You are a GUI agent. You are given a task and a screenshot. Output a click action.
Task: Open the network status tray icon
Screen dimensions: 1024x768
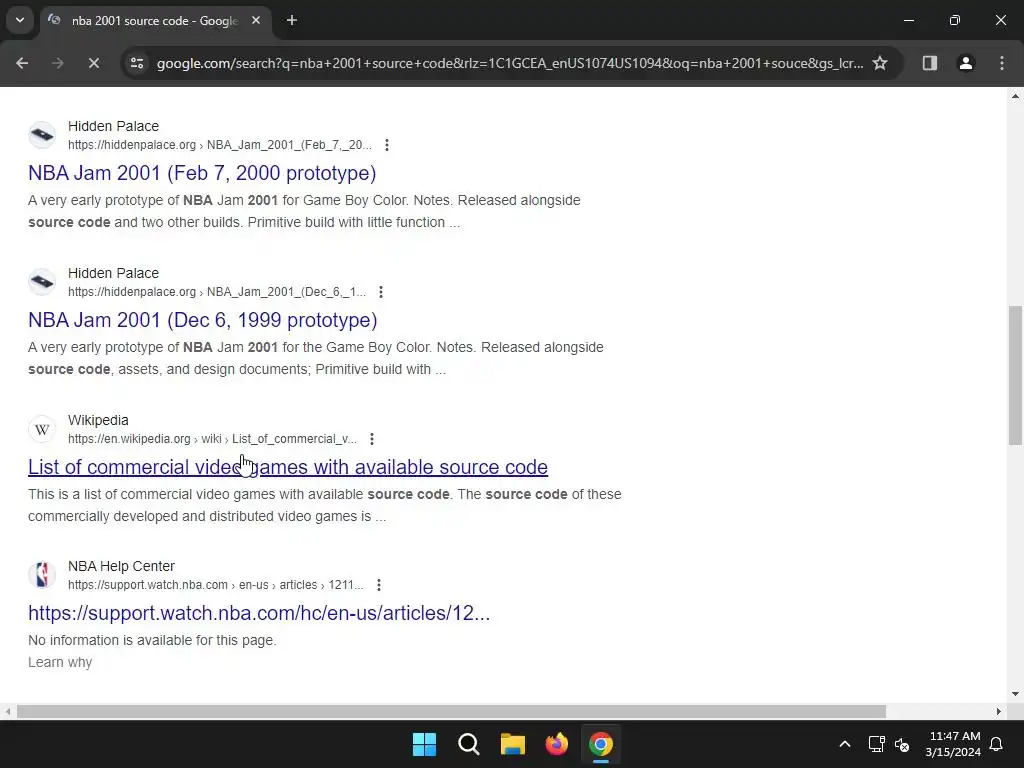coord(876,744)
